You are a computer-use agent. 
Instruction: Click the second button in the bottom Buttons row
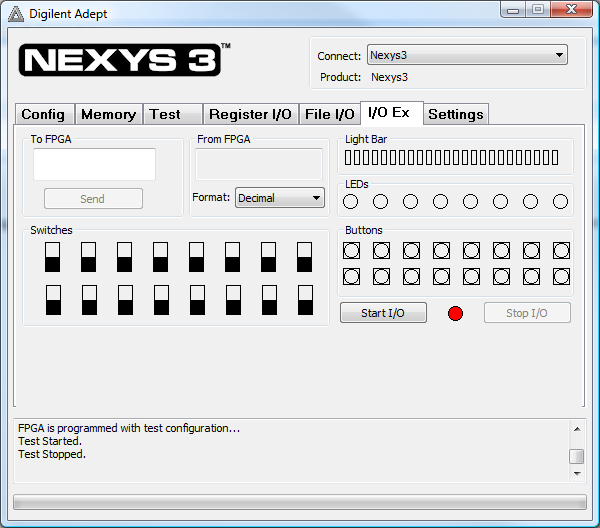[381, 277]
